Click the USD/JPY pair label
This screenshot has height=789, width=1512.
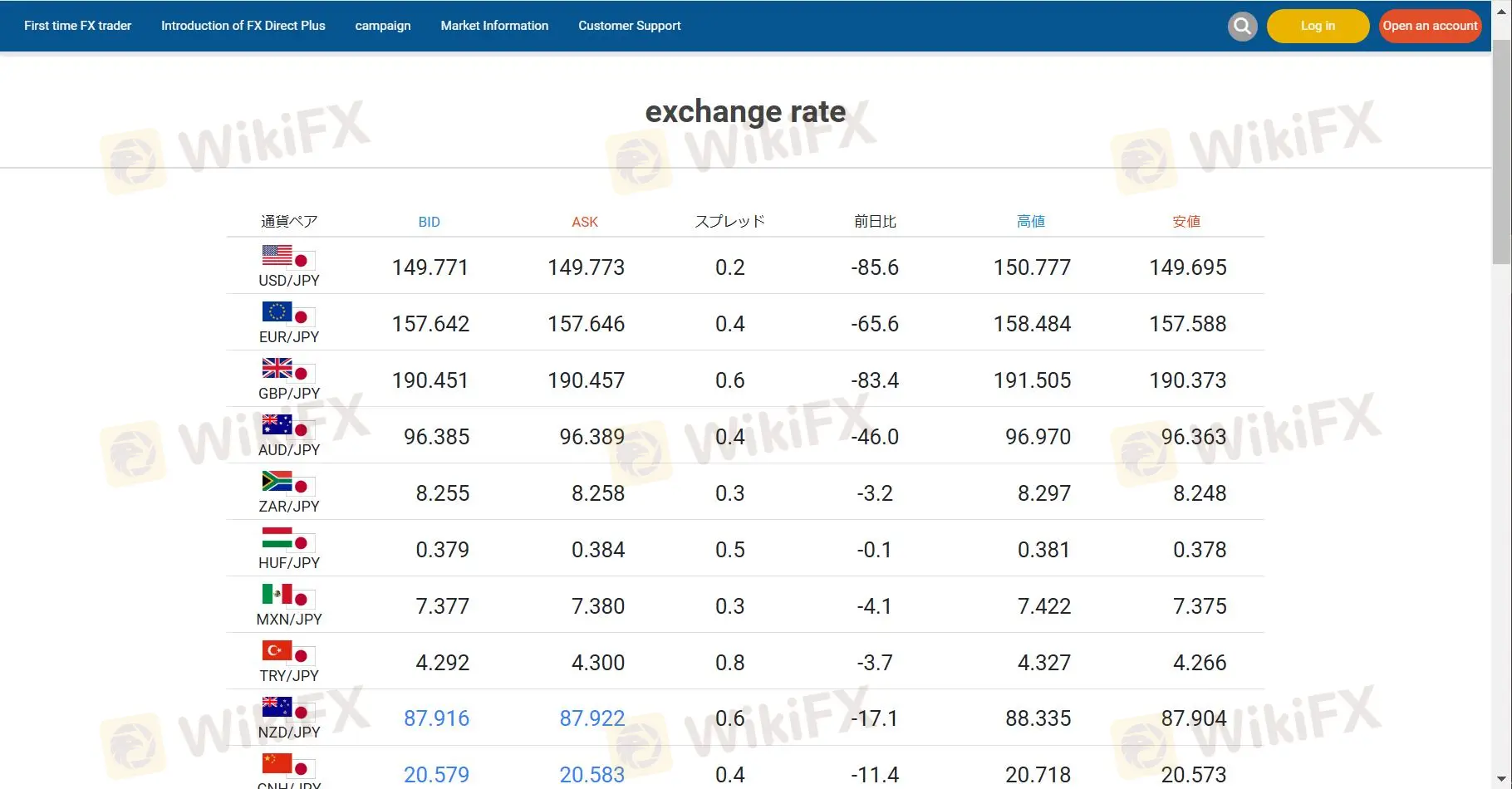point(289,281)
